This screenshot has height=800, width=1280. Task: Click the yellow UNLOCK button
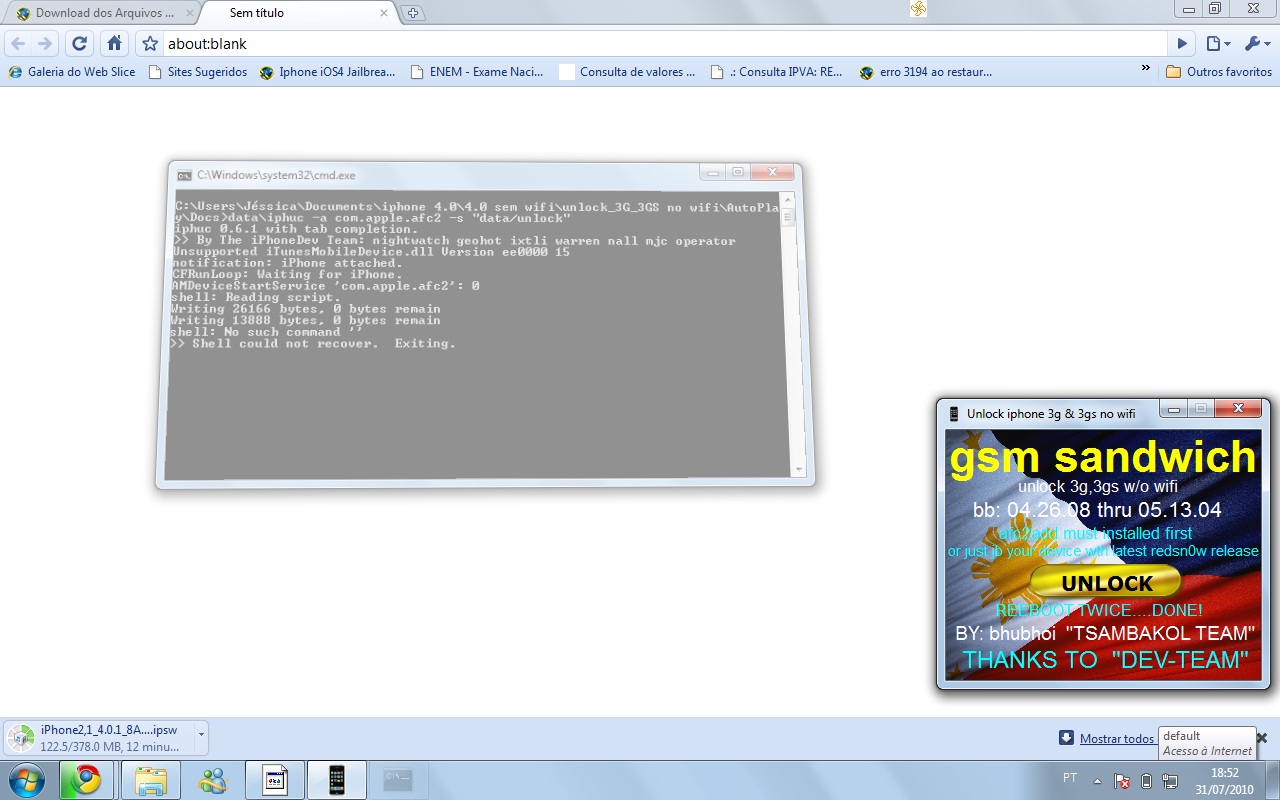[x=1106, y=583]
